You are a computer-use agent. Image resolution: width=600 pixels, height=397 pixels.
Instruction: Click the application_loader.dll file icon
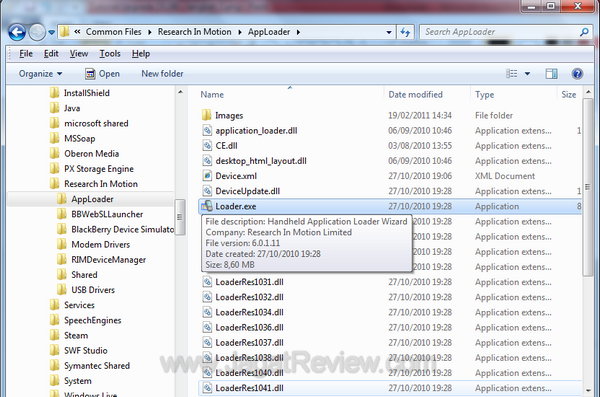pyautogui.click(x=207, y=131)
